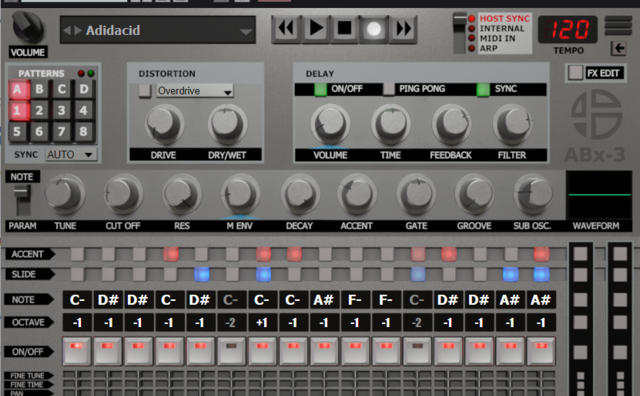Image resolution: width=640 pixels, height=396 pixels.
Task: Select pattern bank B
Action: click(x=40, y=89)
